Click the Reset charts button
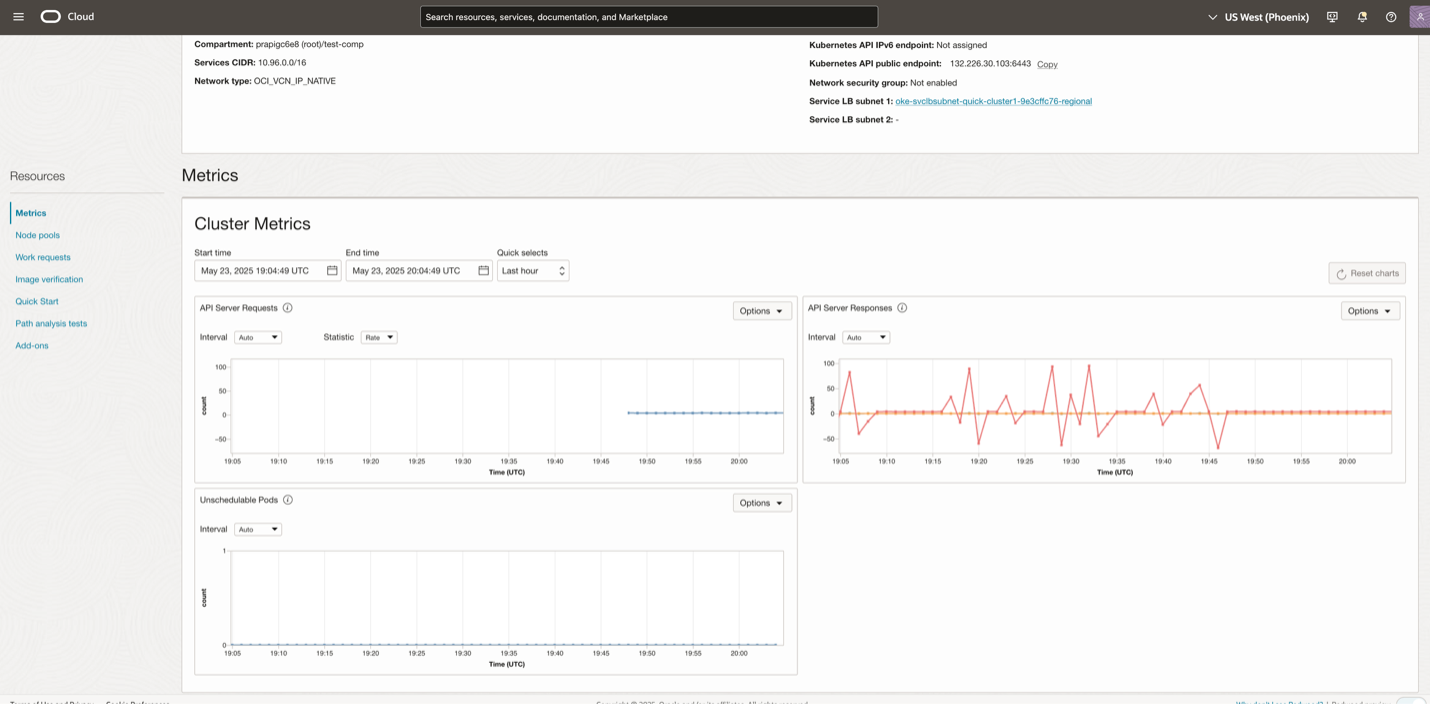Screen dimensions: 1430x708 [1367, 272]
